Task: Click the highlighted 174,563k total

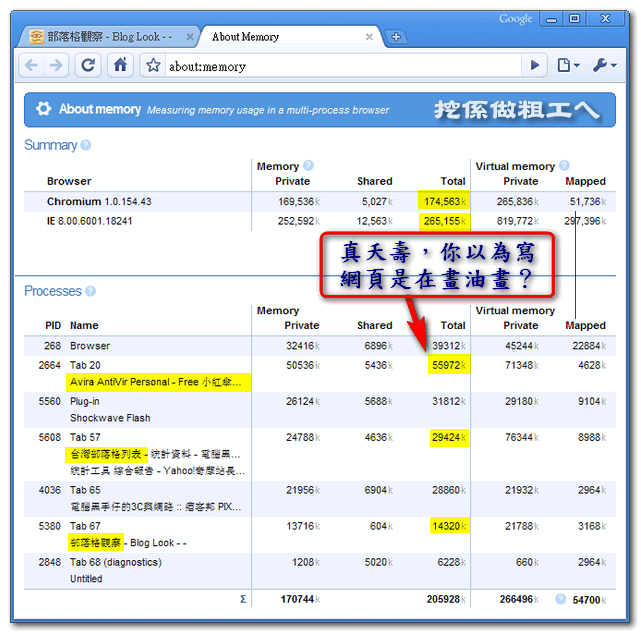Action: tap(444, 202)
